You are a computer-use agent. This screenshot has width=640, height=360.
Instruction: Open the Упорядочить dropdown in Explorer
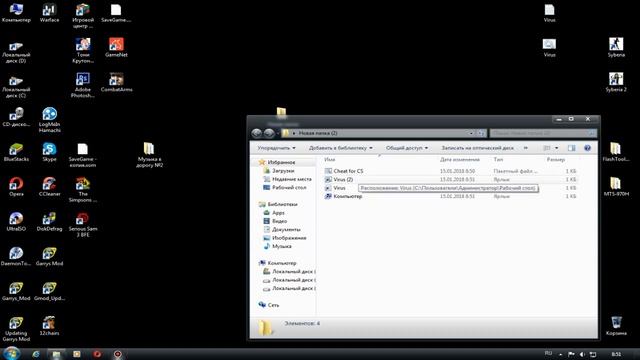(x=276, y=148)
